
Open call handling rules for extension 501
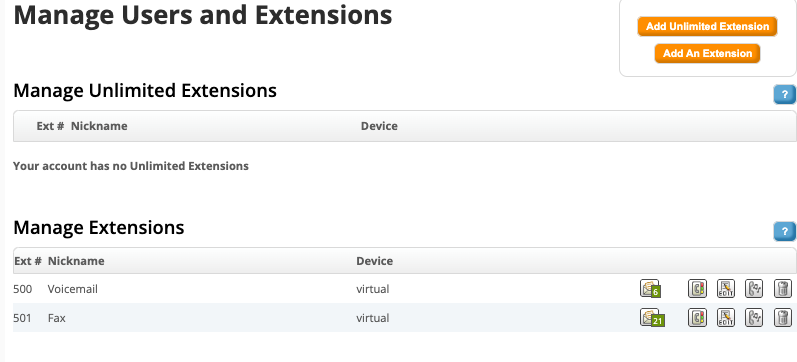click(697, 318)
